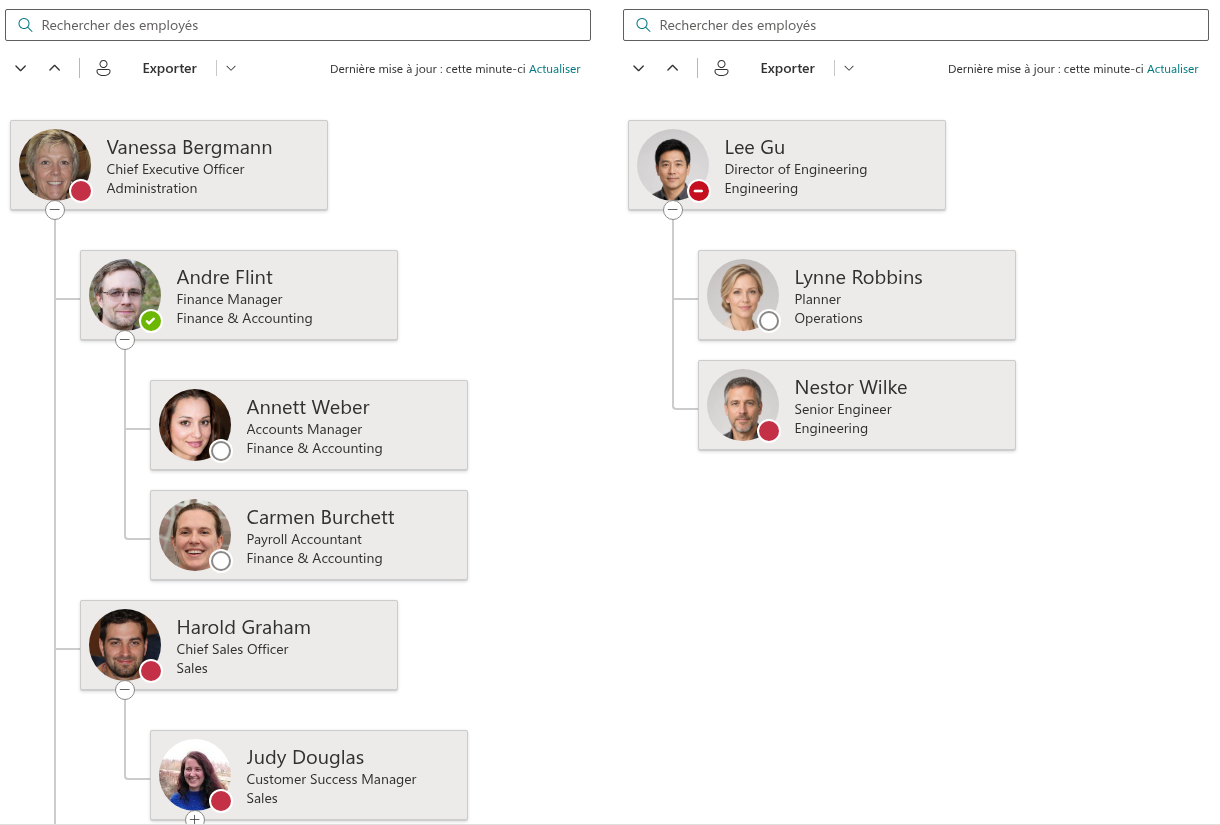Select Vanessa Bergmann name text
The height and width of the screenshot is (825, 1220).
(190, 147)
